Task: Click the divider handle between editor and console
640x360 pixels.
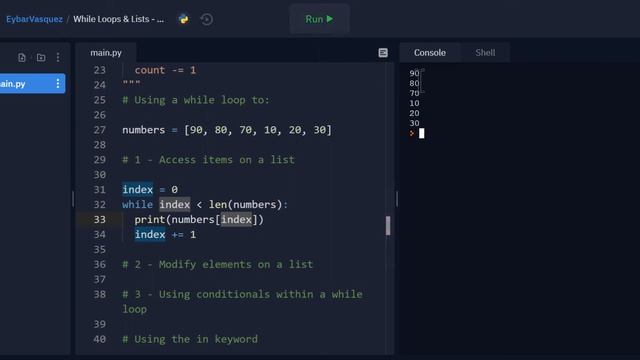Action: pos(397,199)
